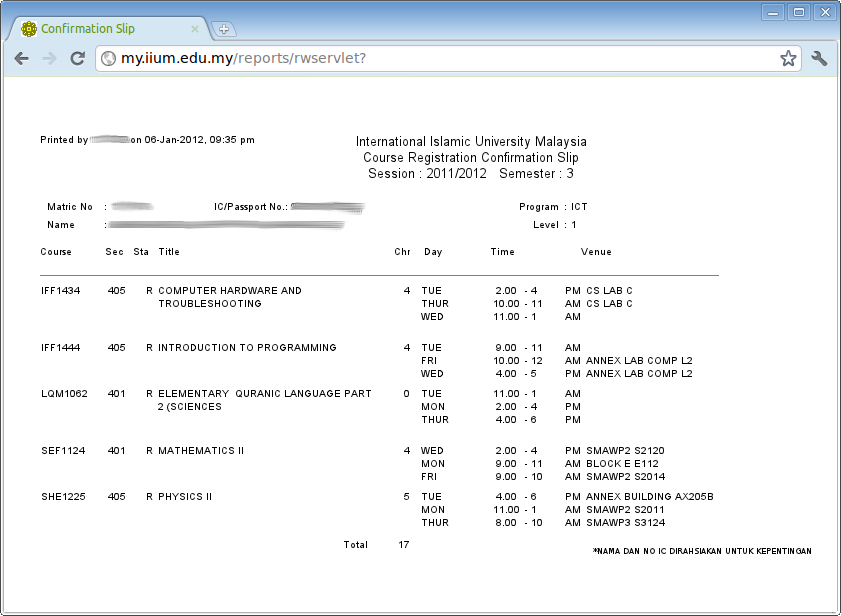
Task: Click total credit hours value 17
Action: pos(404,545)
